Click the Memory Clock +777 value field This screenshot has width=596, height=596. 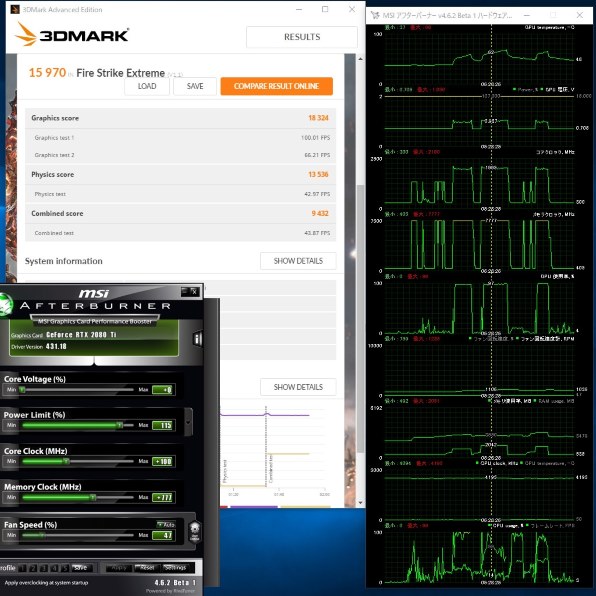163,497
